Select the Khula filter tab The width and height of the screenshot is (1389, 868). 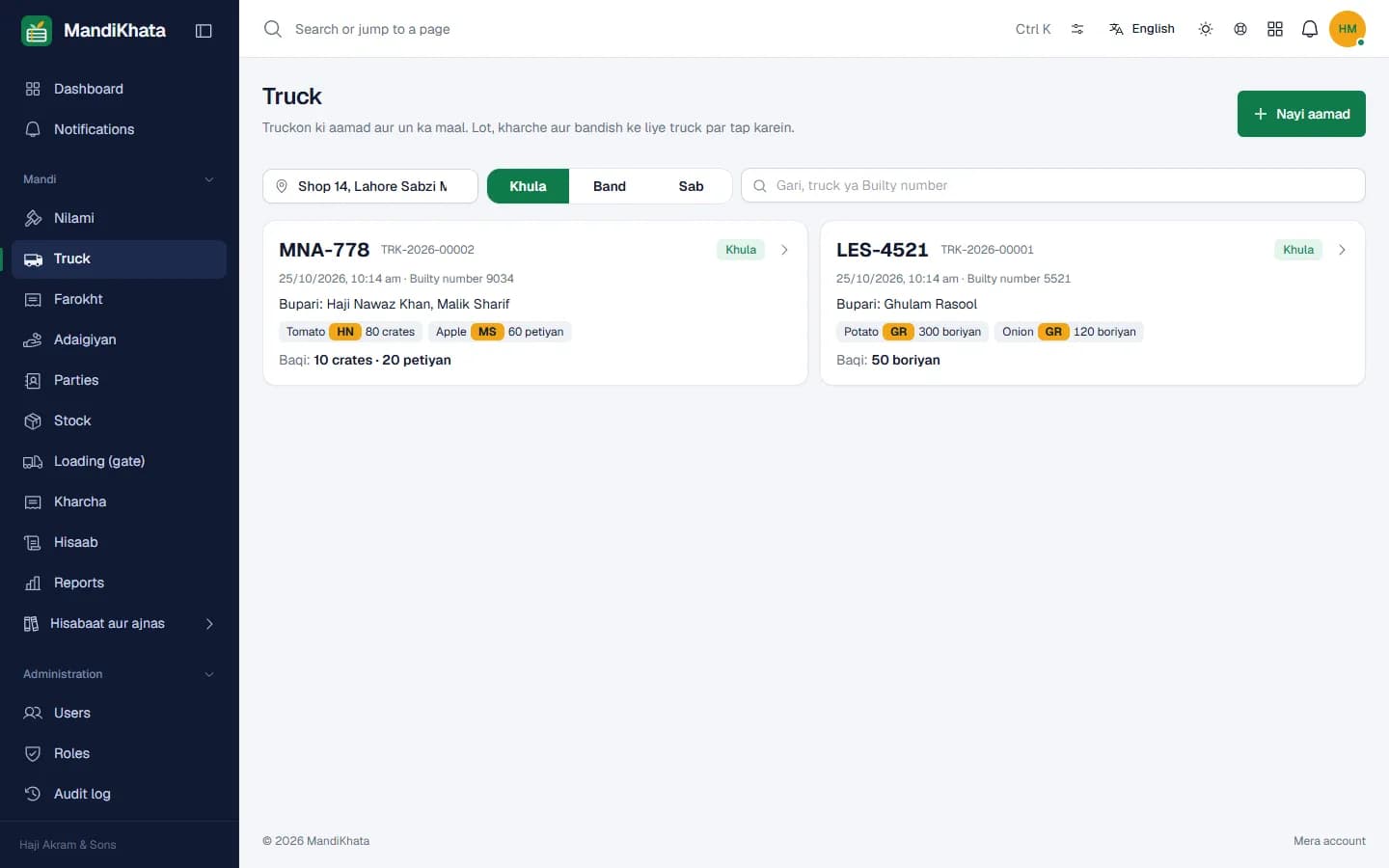528,186
